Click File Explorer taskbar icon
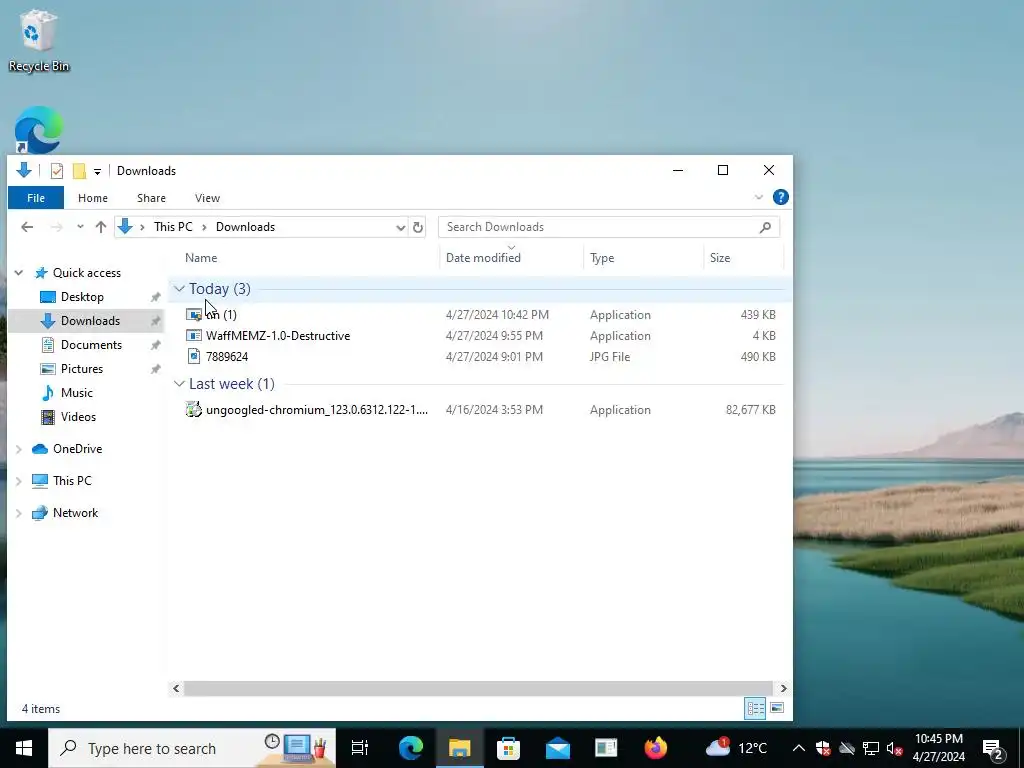The width and height of the screenshot is (1024, 768). click(460, 748)
